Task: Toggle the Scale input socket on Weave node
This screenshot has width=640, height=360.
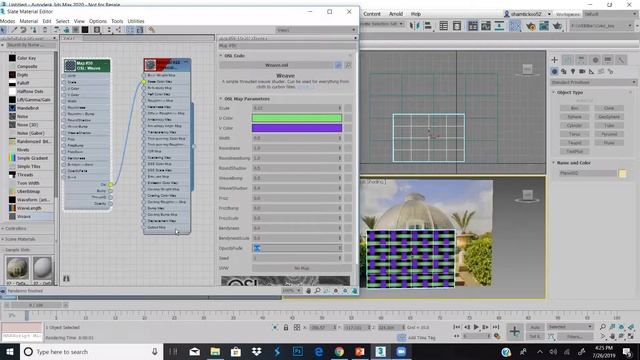Action: click(x=64, y=82)
